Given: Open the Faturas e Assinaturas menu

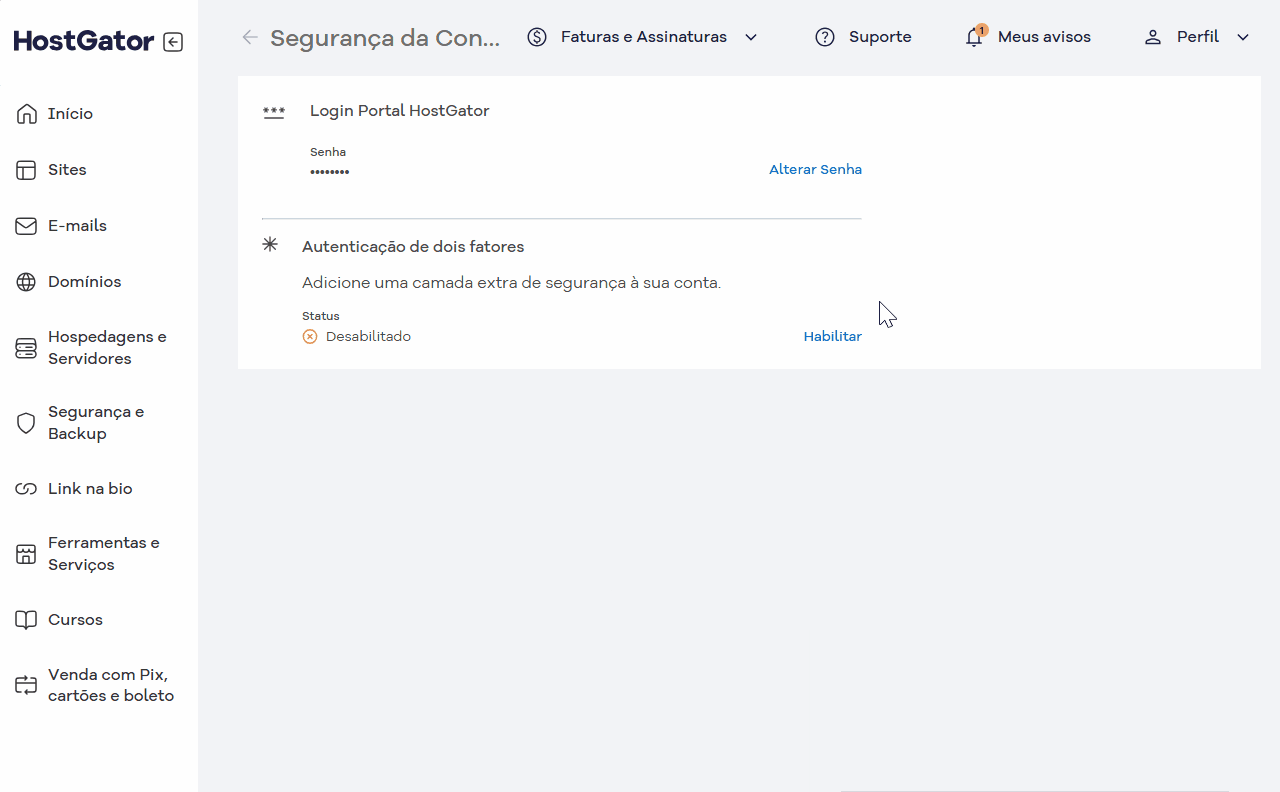Looking at the screenshot, I should tap(644, 37).
